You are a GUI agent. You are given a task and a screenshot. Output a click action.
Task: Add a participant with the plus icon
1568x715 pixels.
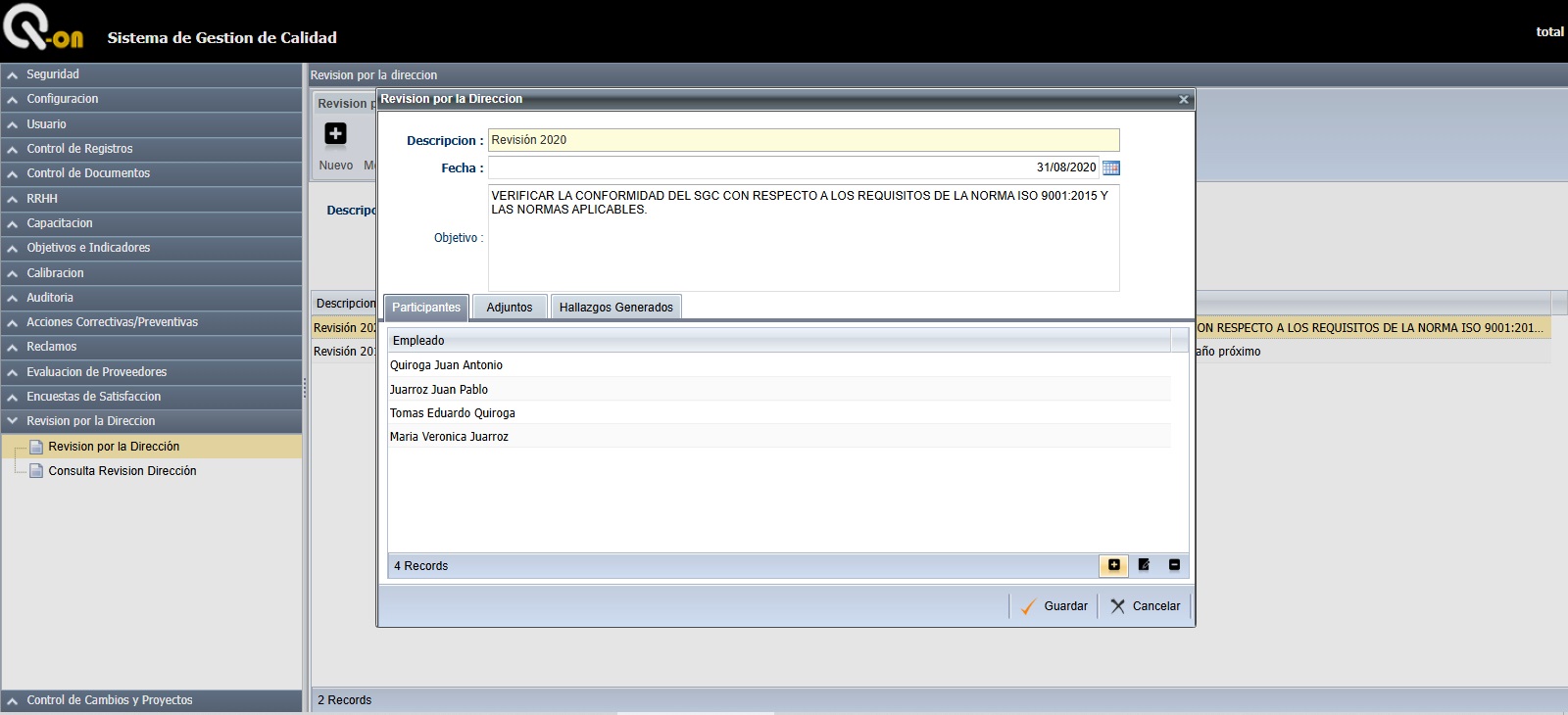pos(1114,565)
